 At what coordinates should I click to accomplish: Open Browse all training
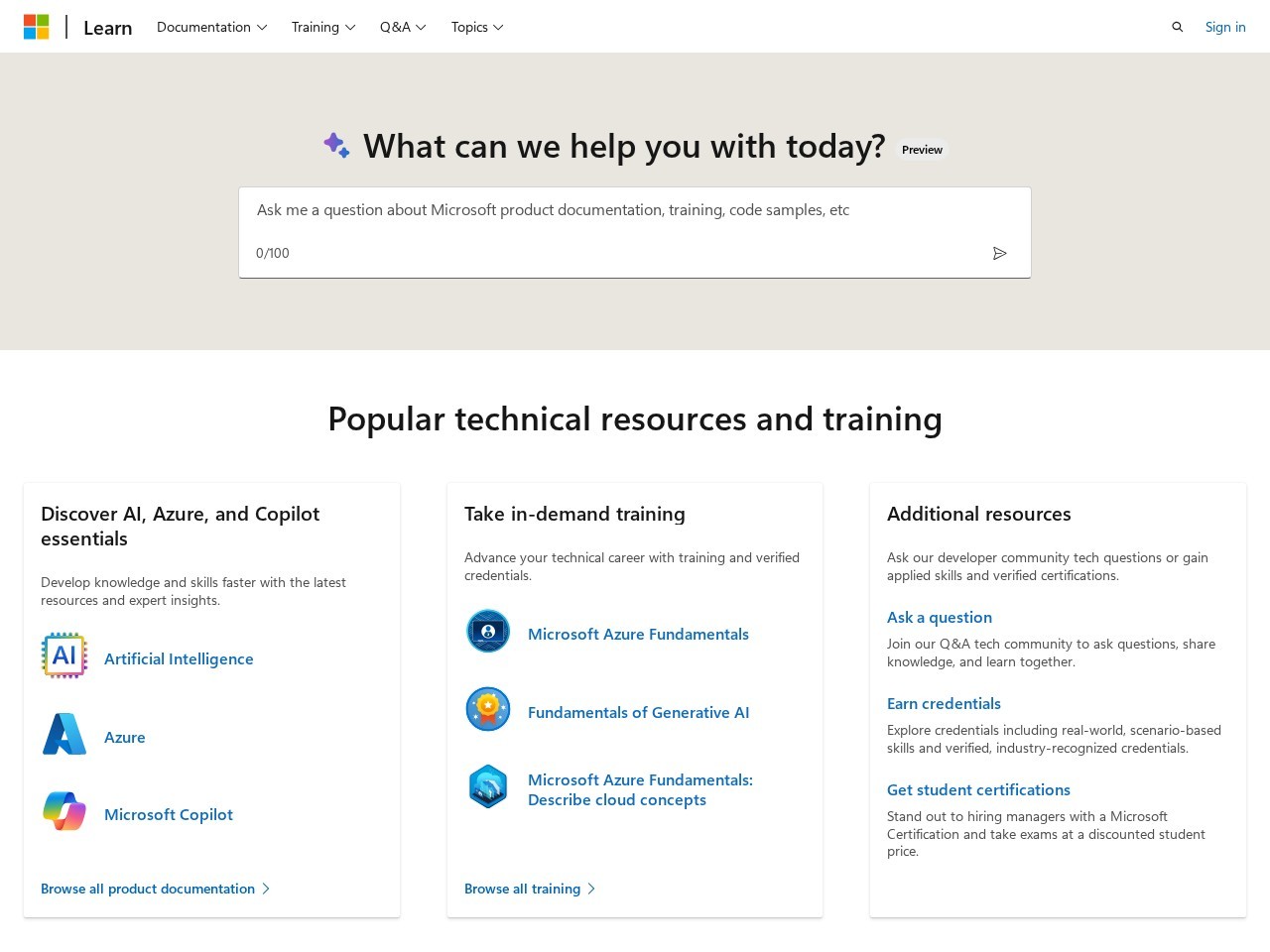pyautogui.click(x=523, y=888)
